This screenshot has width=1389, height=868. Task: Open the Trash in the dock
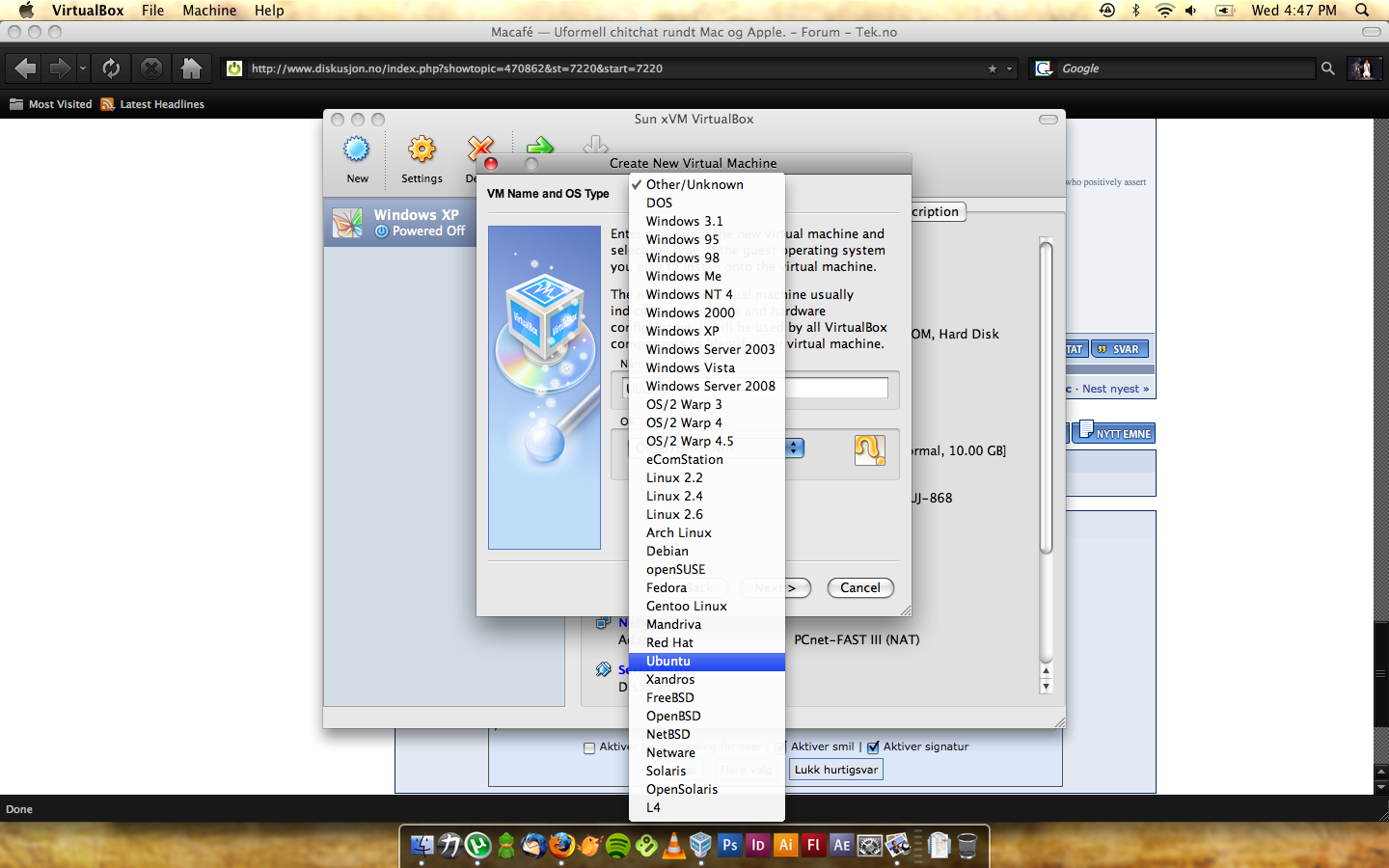coord(967,846)
